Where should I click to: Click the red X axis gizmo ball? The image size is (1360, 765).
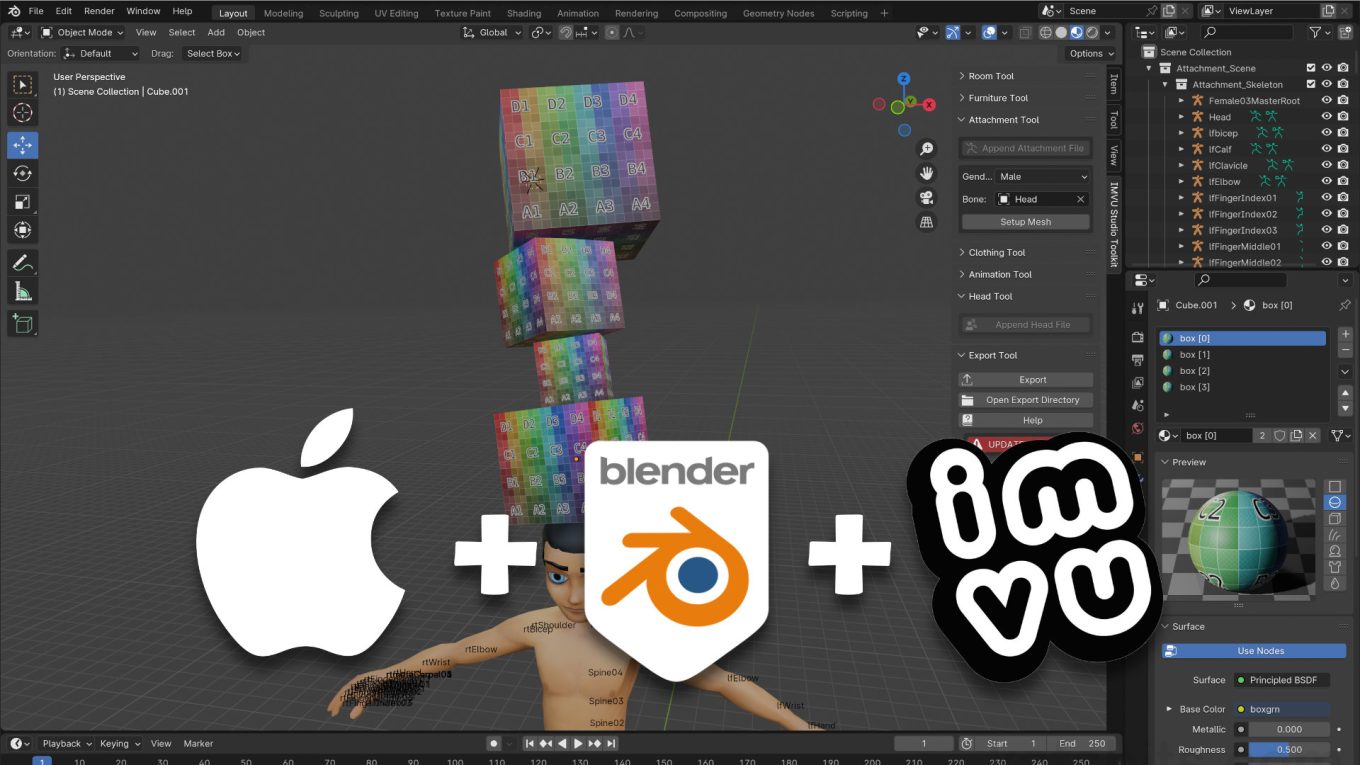[x=929, y=104]
